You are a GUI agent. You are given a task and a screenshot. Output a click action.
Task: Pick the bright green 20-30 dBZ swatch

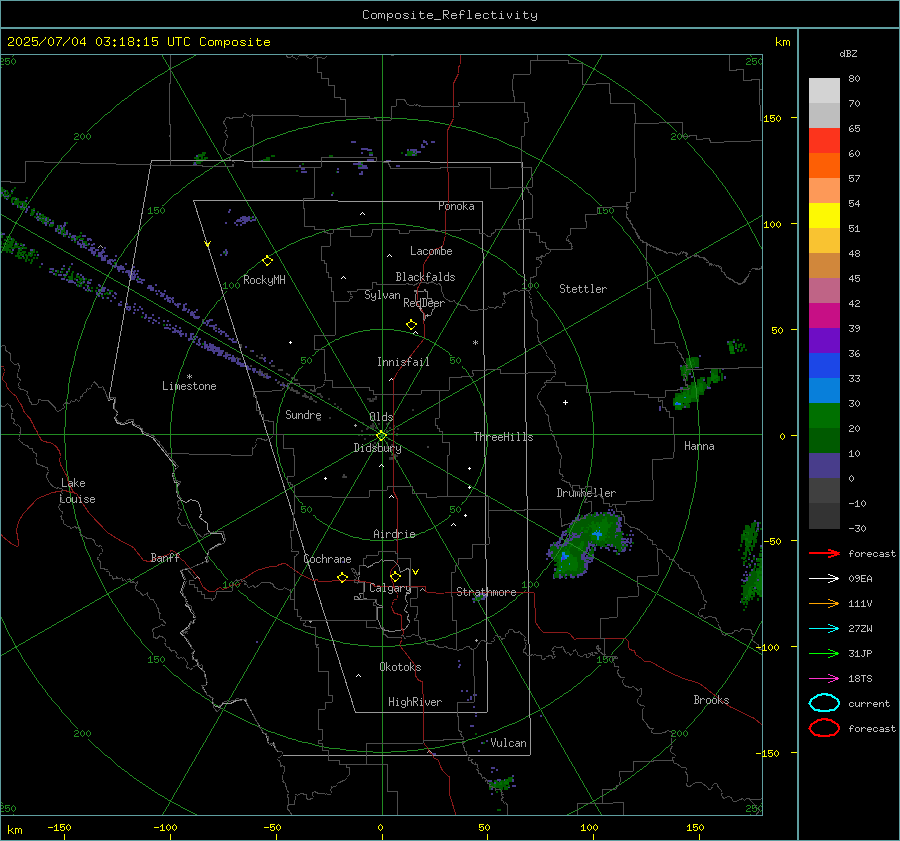(824, 416)
